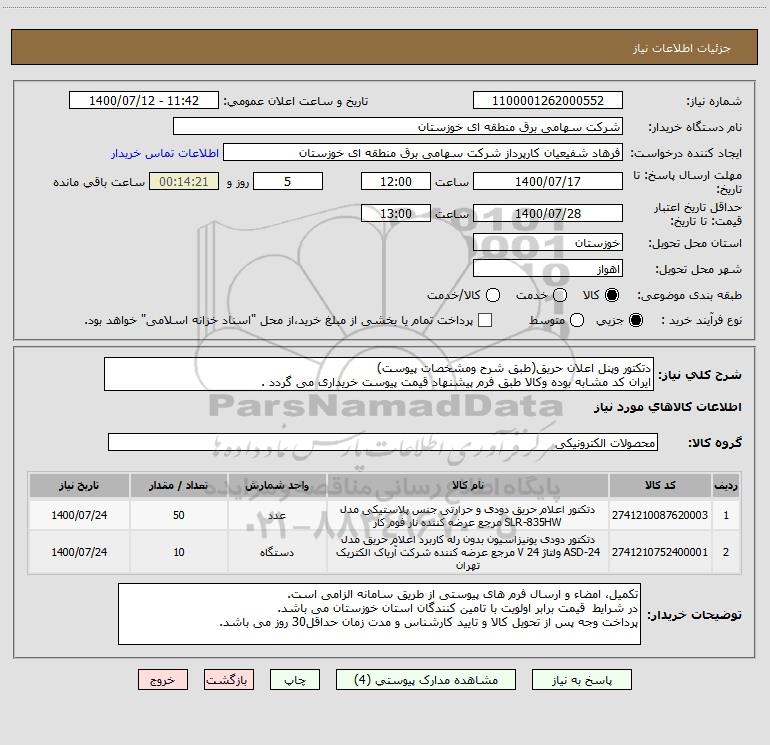The width and height of the screenshot is (770, 745).
Task: Choose جزیی purchase process type
Action: 635,320
